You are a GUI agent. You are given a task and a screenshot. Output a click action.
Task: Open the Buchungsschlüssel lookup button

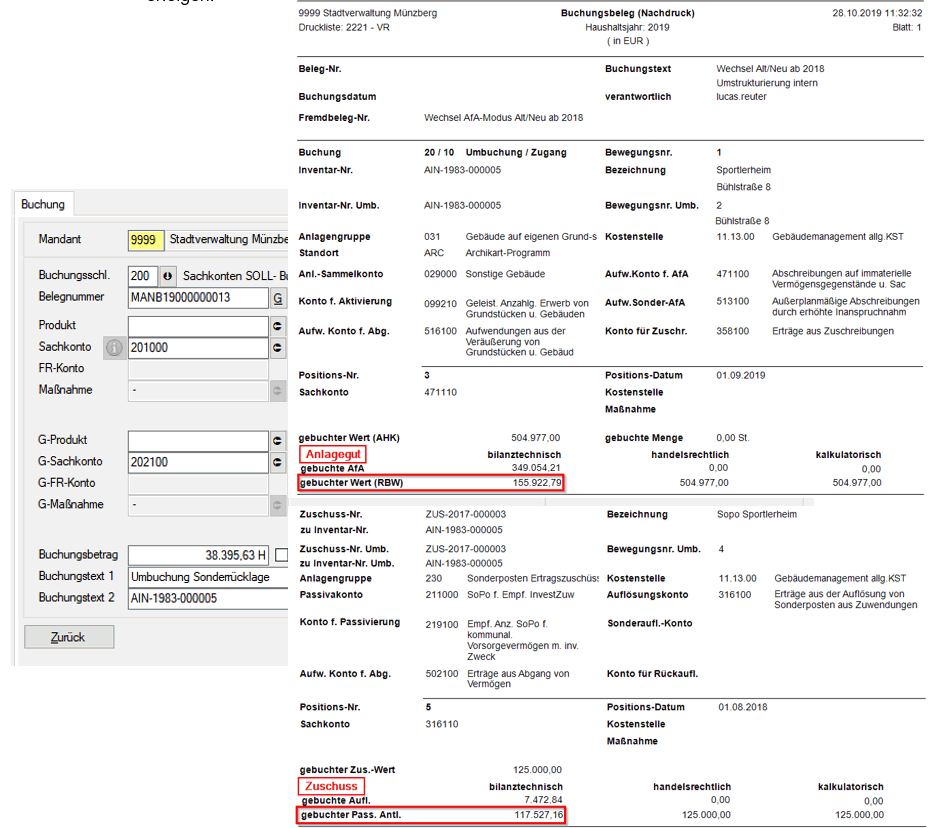(x=167, y=275)
